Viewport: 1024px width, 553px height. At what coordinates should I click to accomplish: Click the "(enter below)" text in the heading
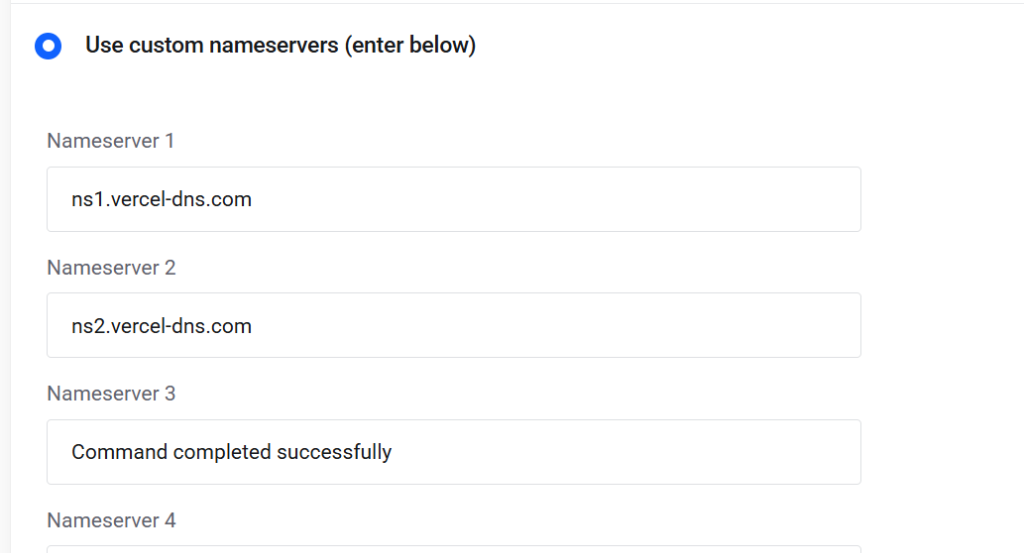(x=410, y=46)
